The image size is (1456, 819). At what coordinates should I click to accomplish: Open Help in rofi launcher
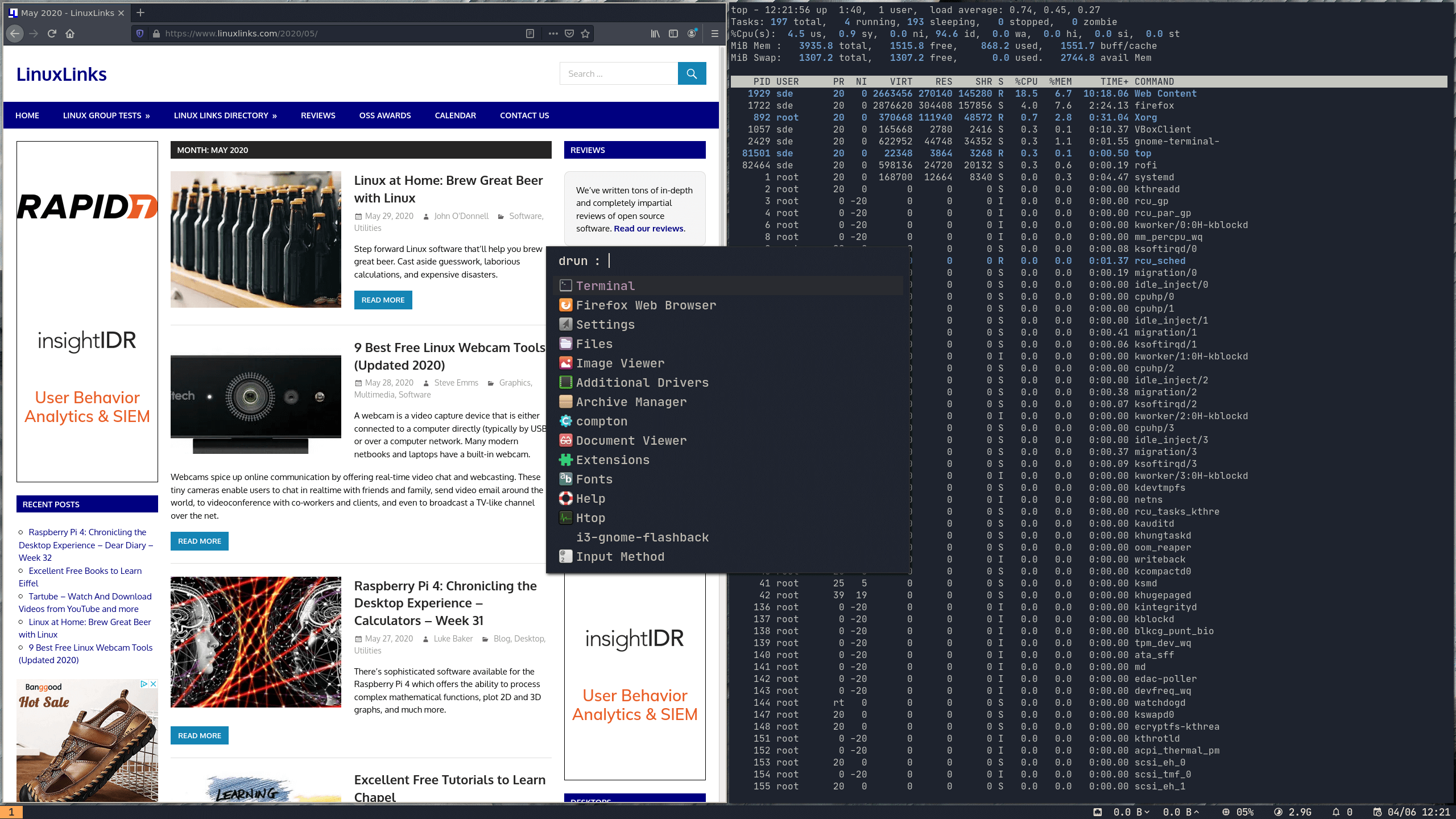728,498
